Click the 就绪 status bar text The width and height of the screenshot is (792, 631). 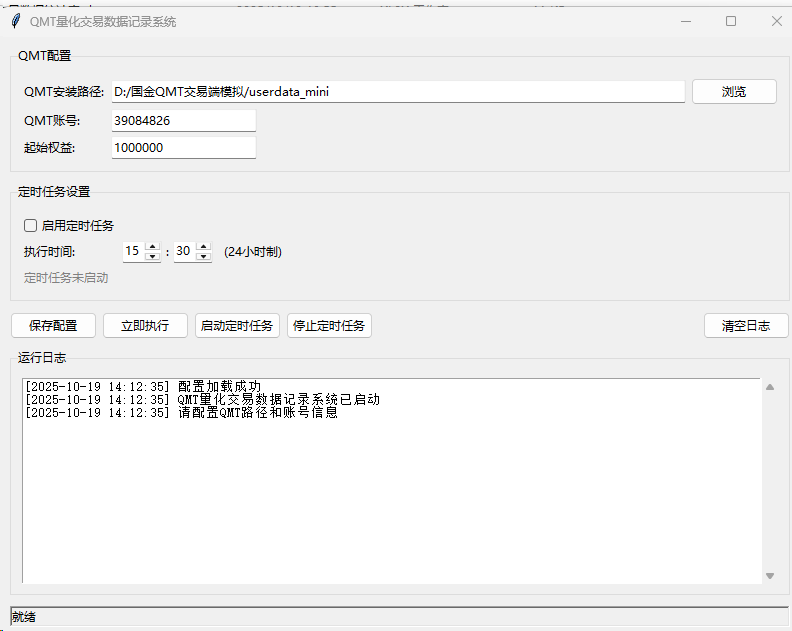point(24,616)
